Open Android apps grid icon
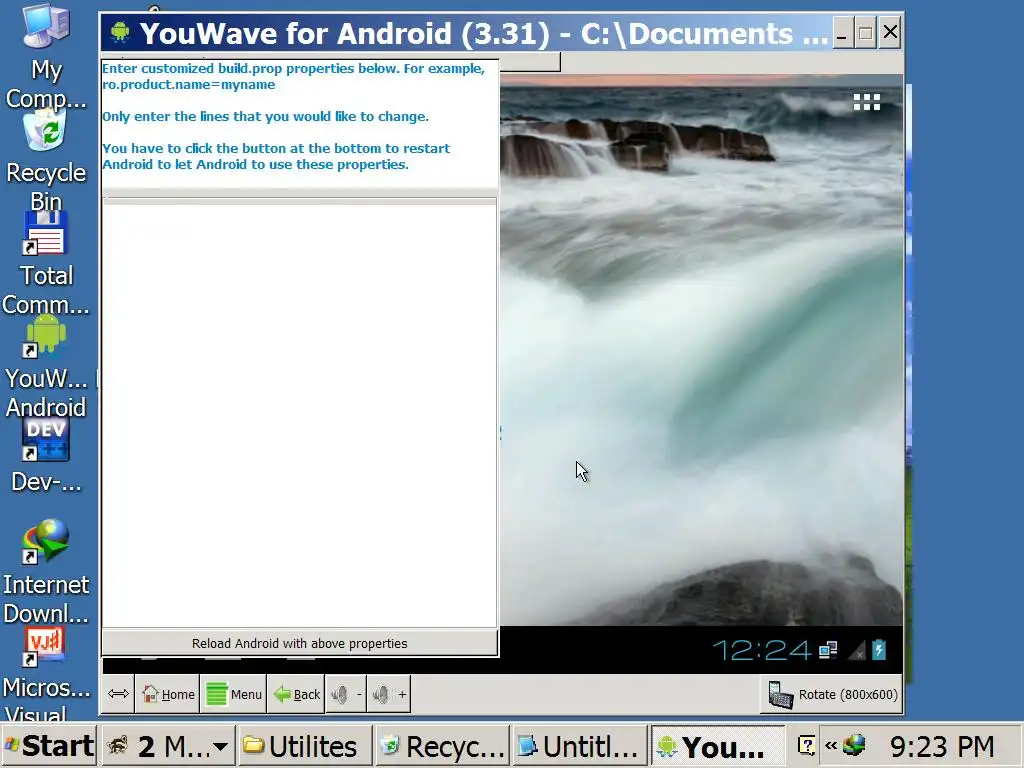The image size is (1024, 768). (867, 102)
